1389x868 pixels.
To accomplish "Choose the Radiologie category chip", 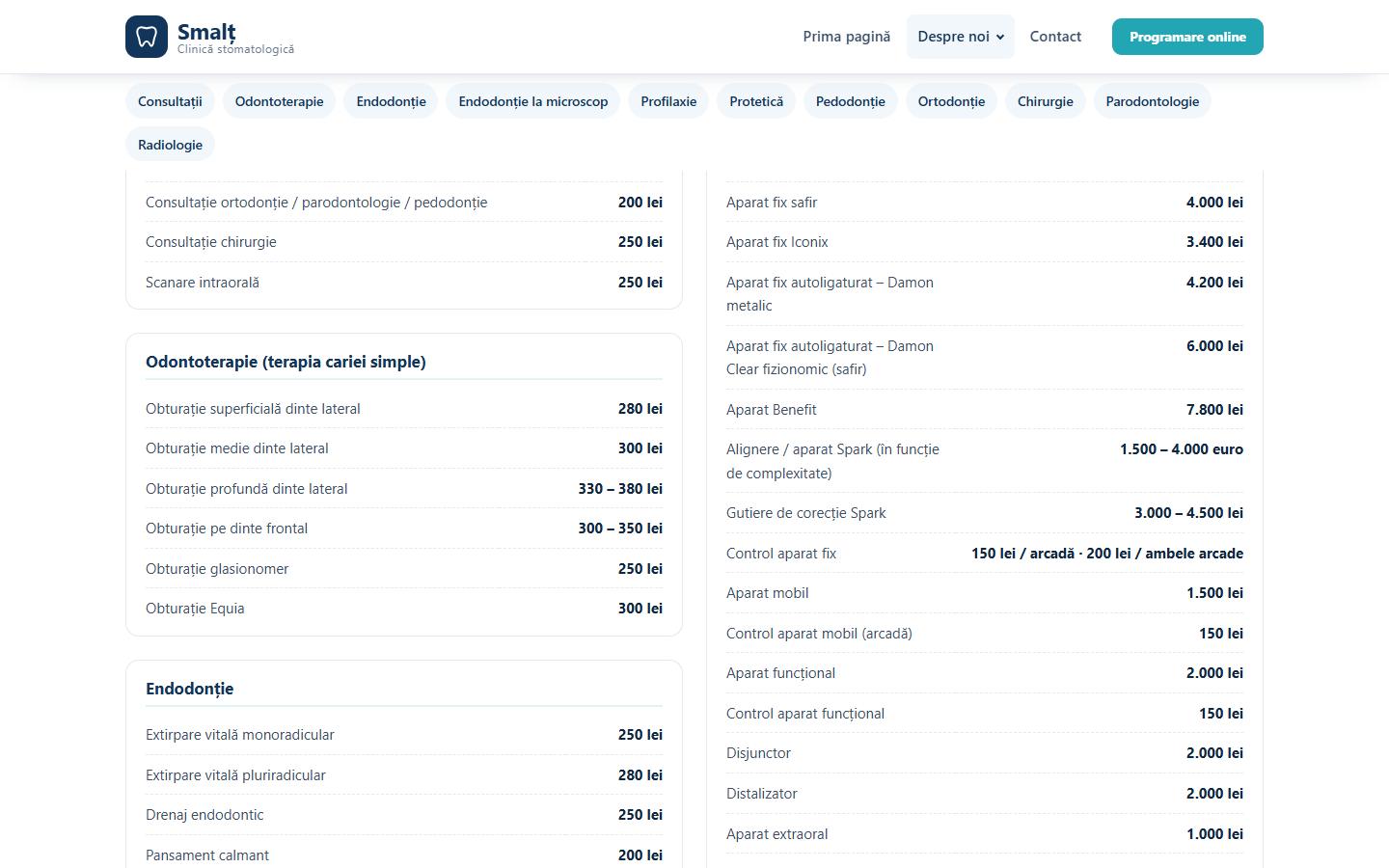I will click(170, 145).
